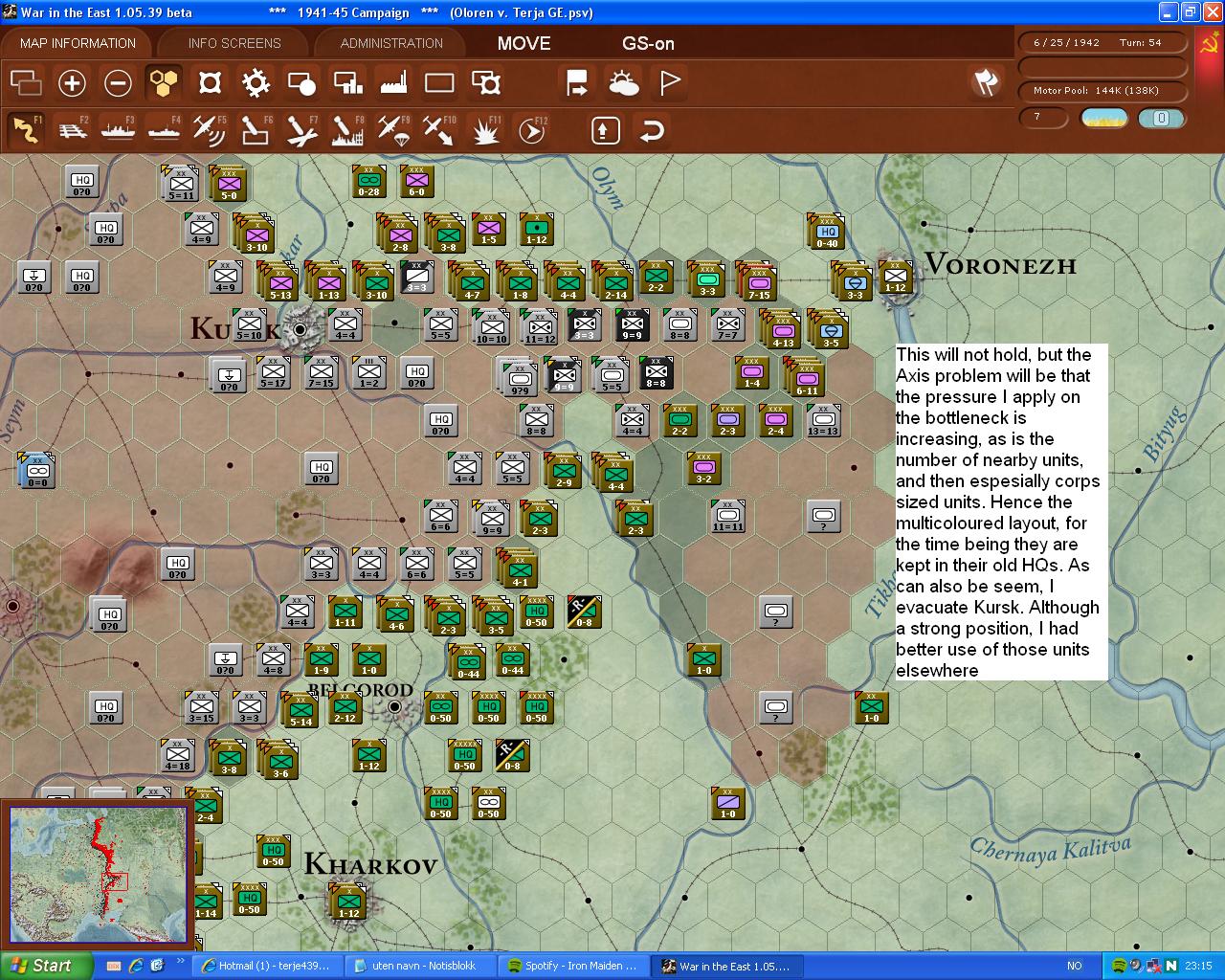Viewport: 1225px width, 980px height.
Task: Select the F7 bomb airfield mode
Action: 301,129
